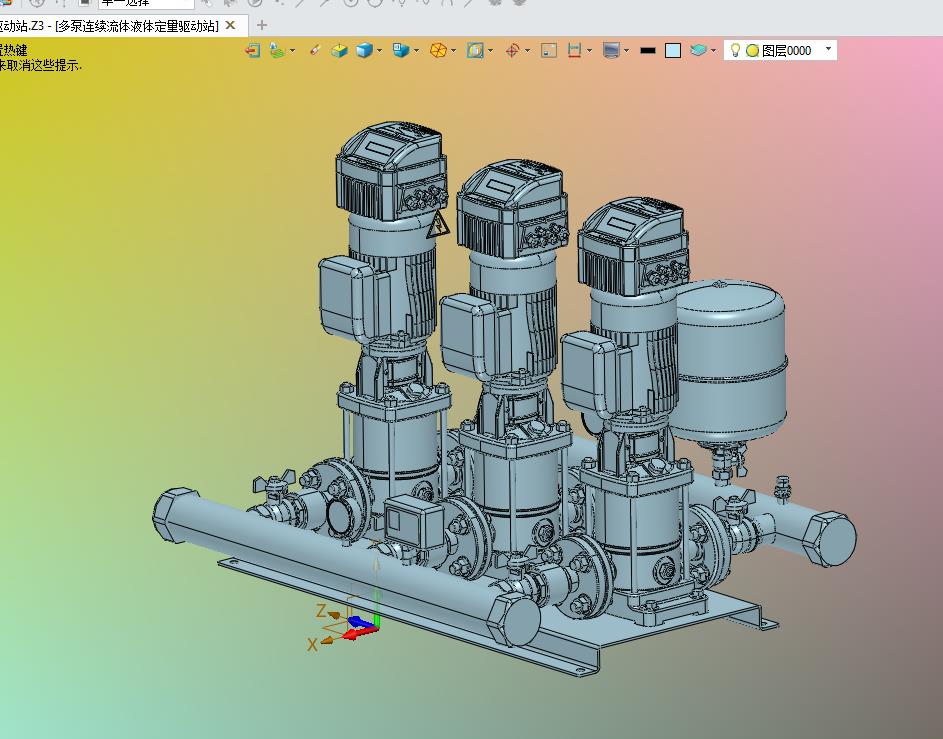Open the dropdown beside the green layered icon
The image size is (943, 739).
[x=292, y=51]
